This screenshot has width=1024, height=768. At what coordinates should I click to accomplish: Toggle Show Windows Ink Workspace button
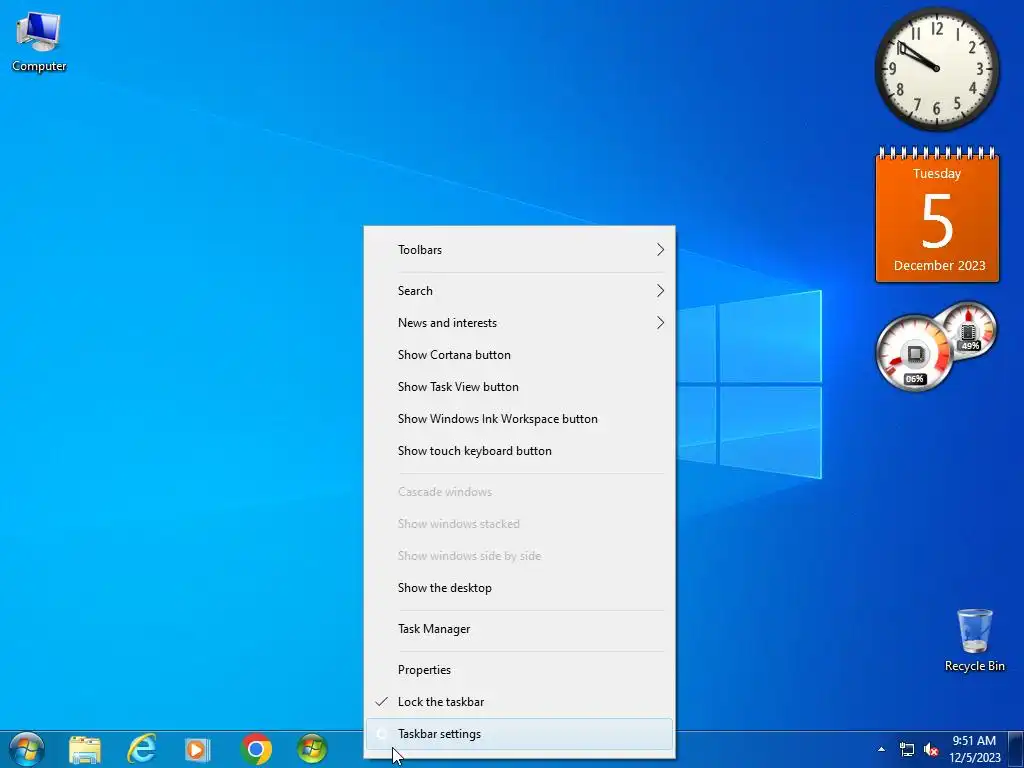tap(520, 419)
